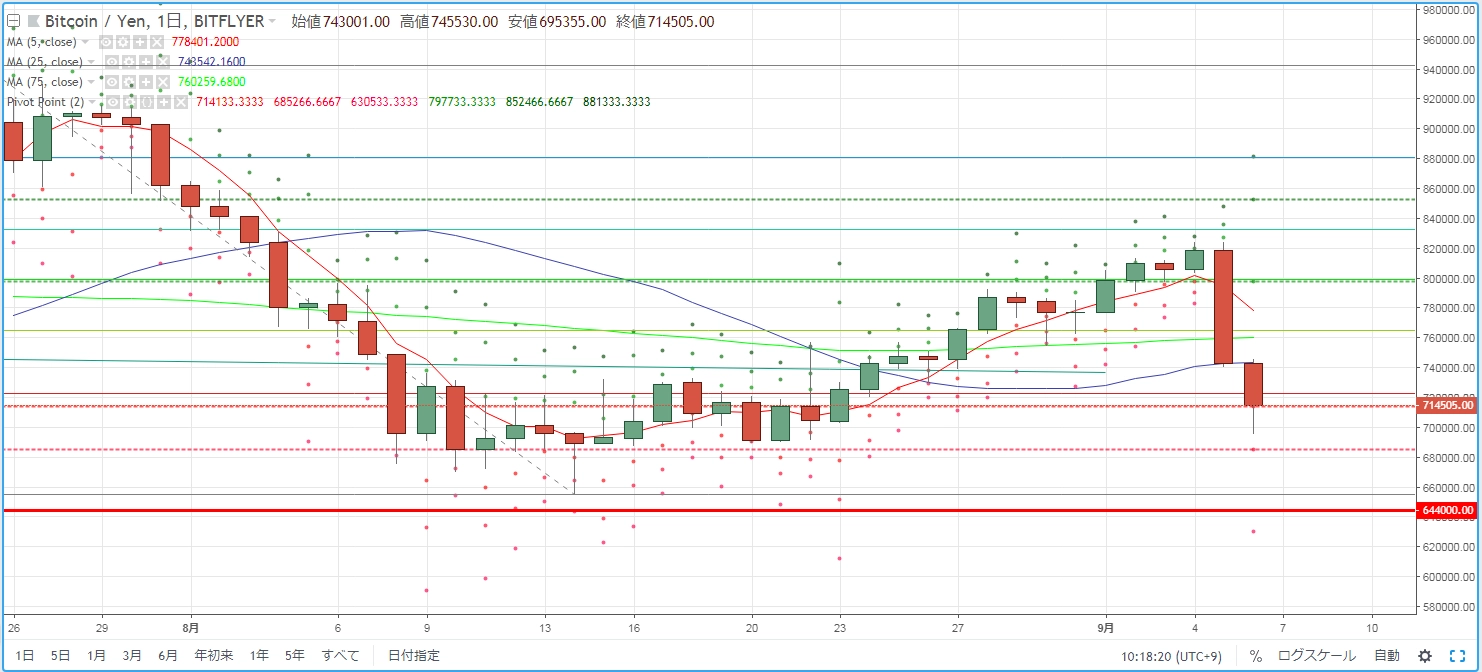
Task: Remove the MA (75, close) indicator with its X
Action: click(163, 82)
